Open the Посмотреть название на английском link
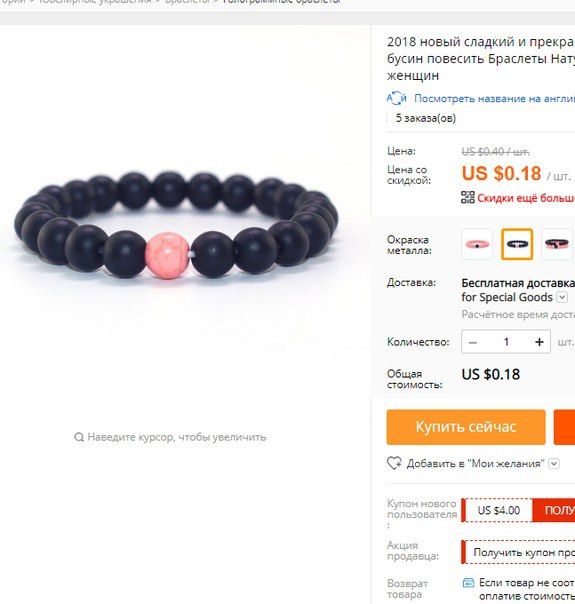This screenshot has height=604, width=575. tap(495, 99)
